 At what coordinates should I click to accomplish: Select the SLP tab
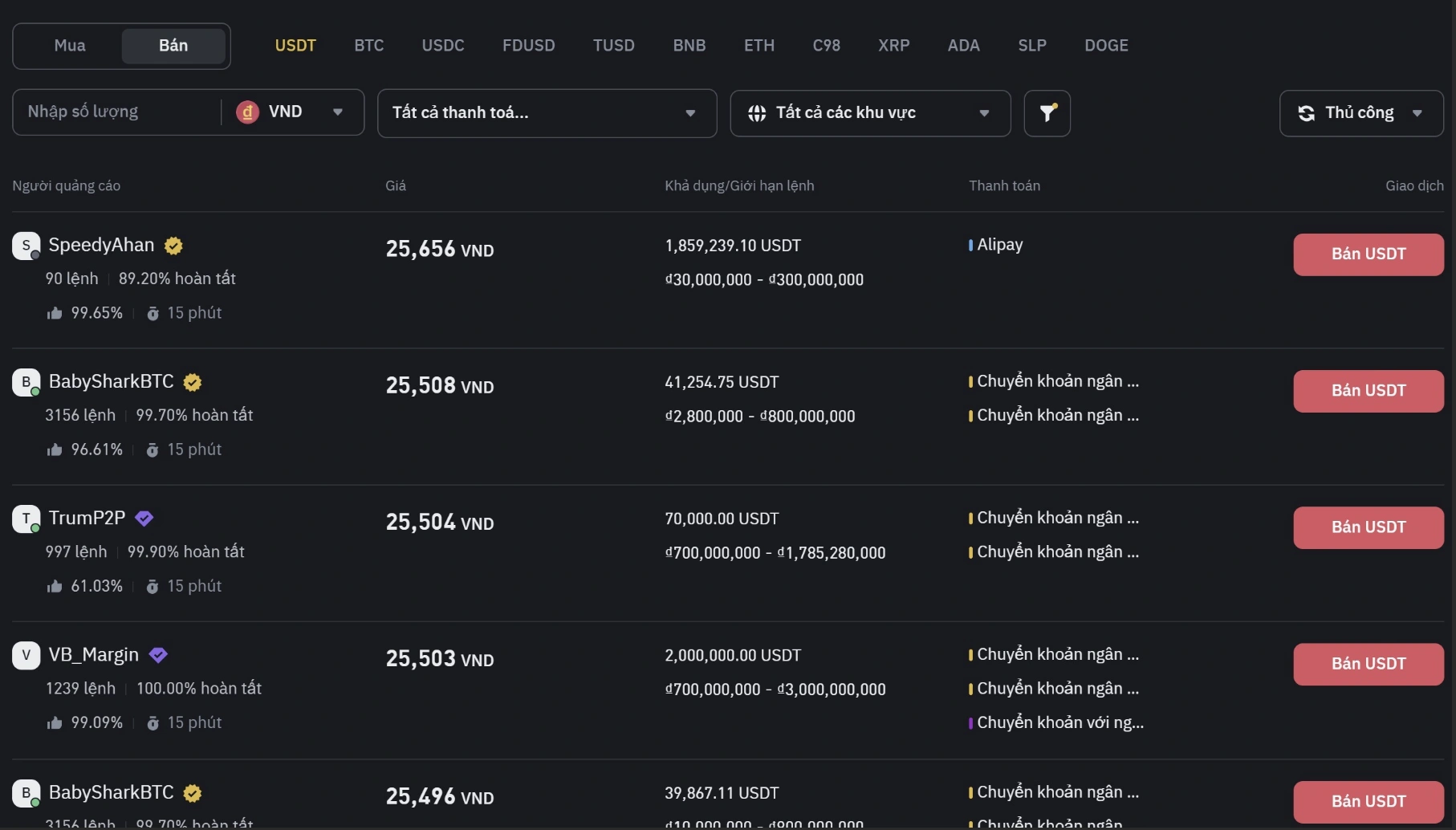1032,46
